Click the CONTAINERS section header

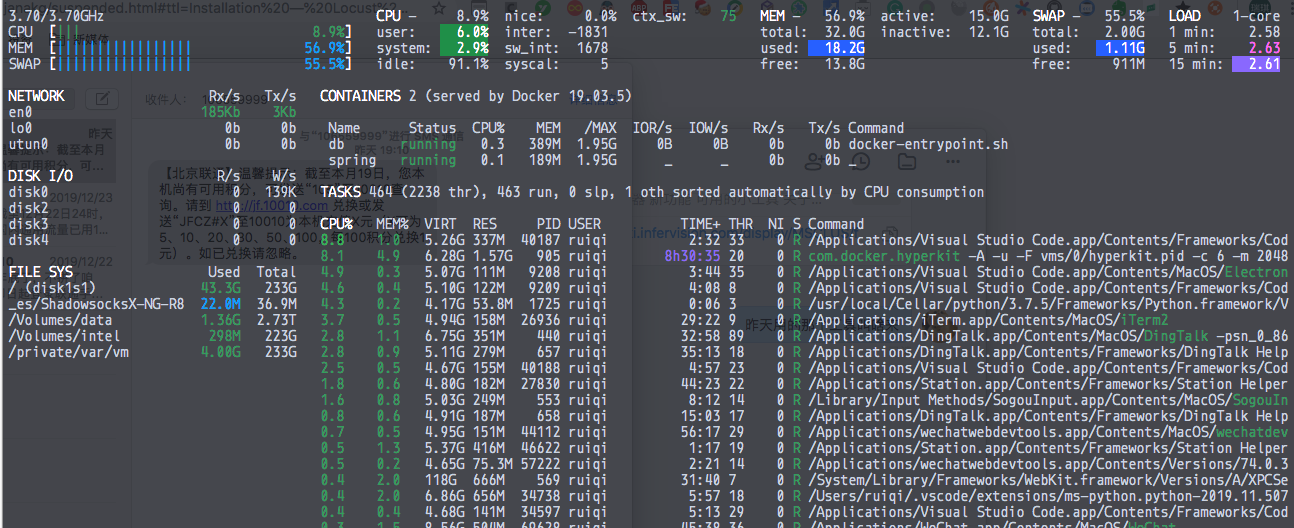pos(360,96)
